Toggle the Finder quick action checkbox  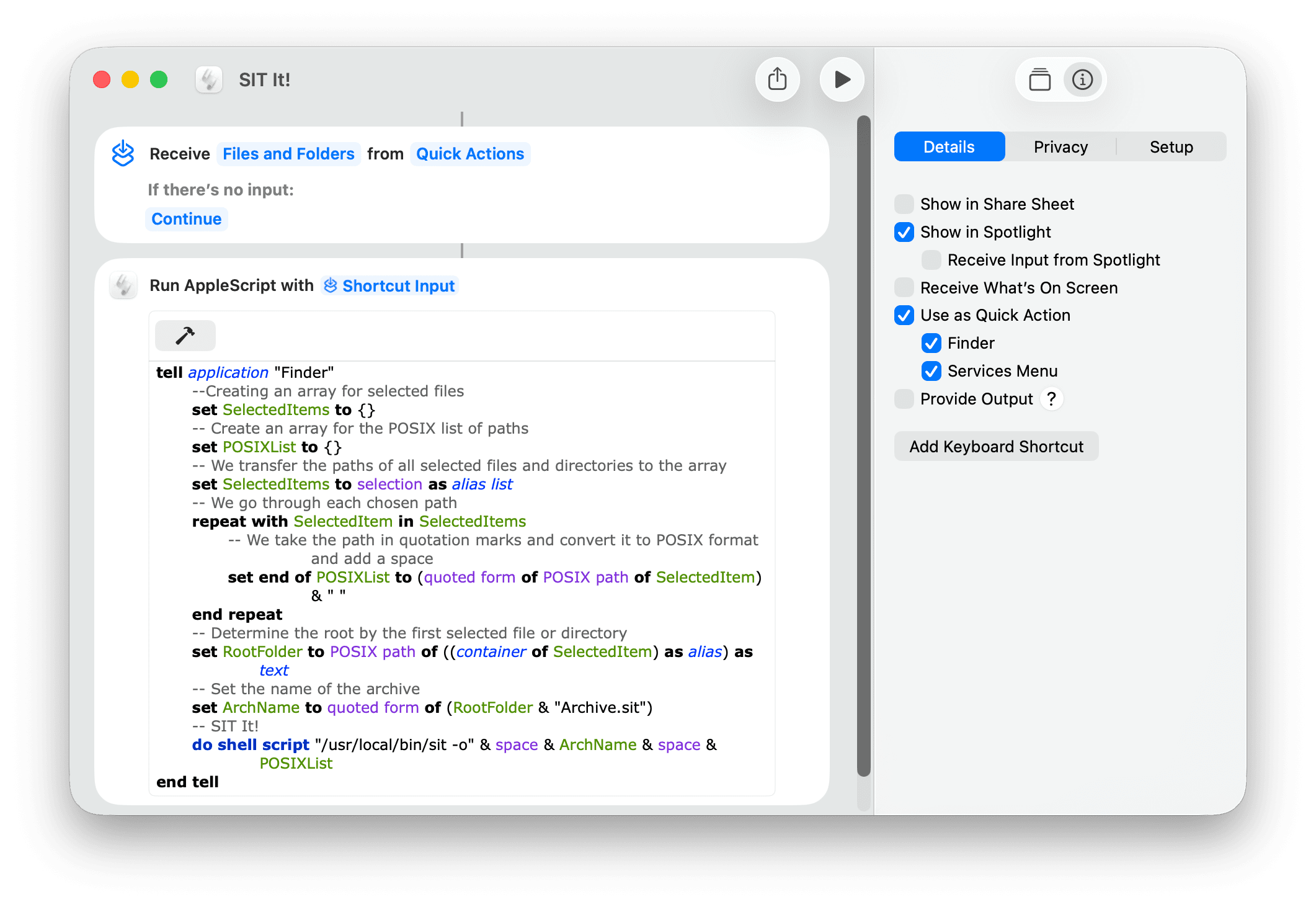pyautogui.click(x=931, y=343)
